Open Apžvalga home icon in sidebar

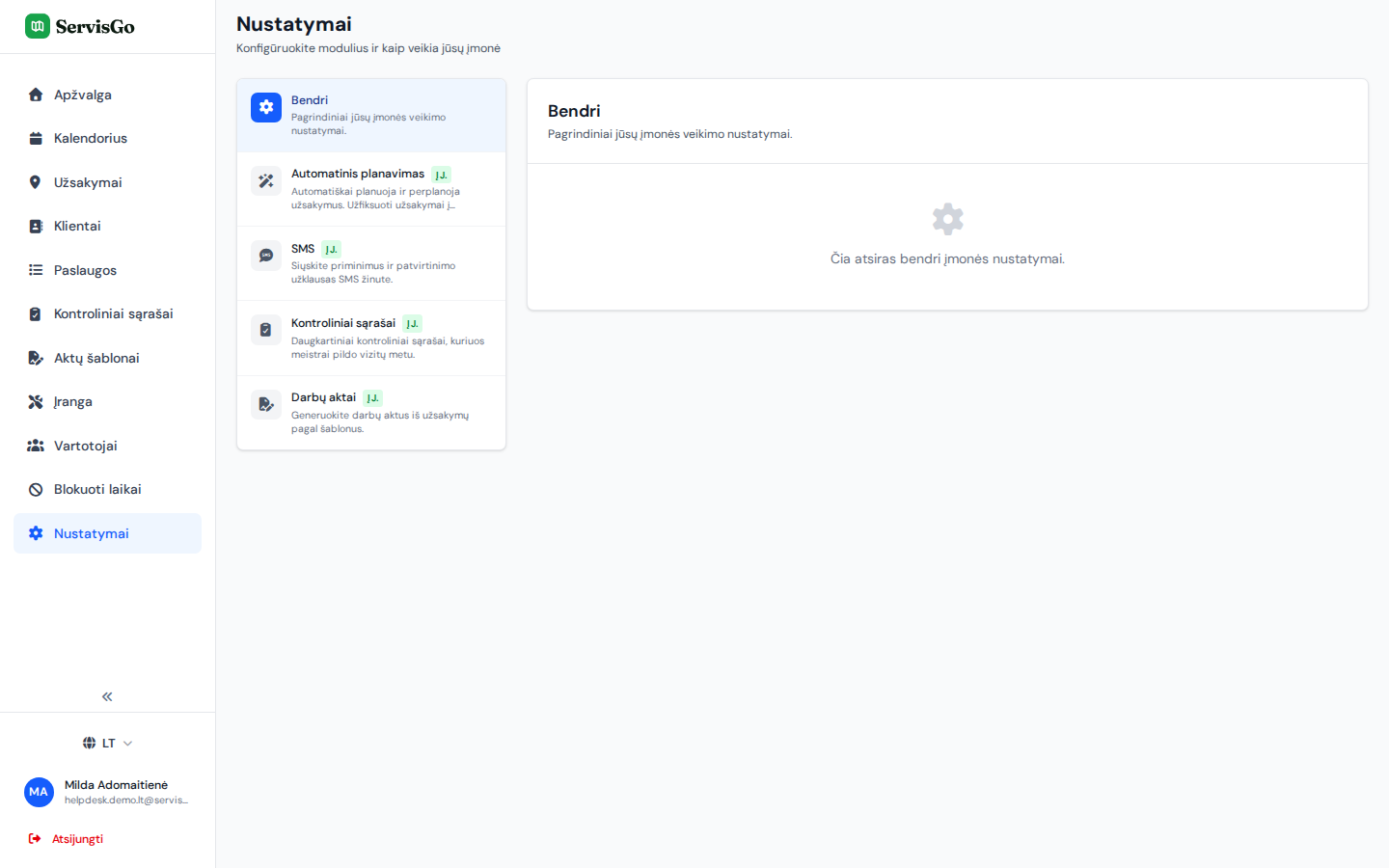coord(36,95)
